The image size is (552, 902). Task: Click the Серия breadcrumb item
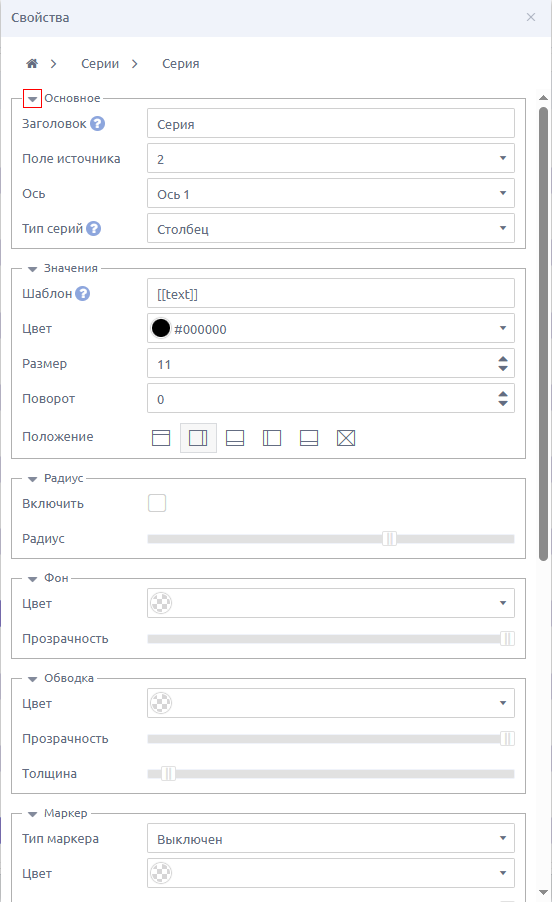181,63
